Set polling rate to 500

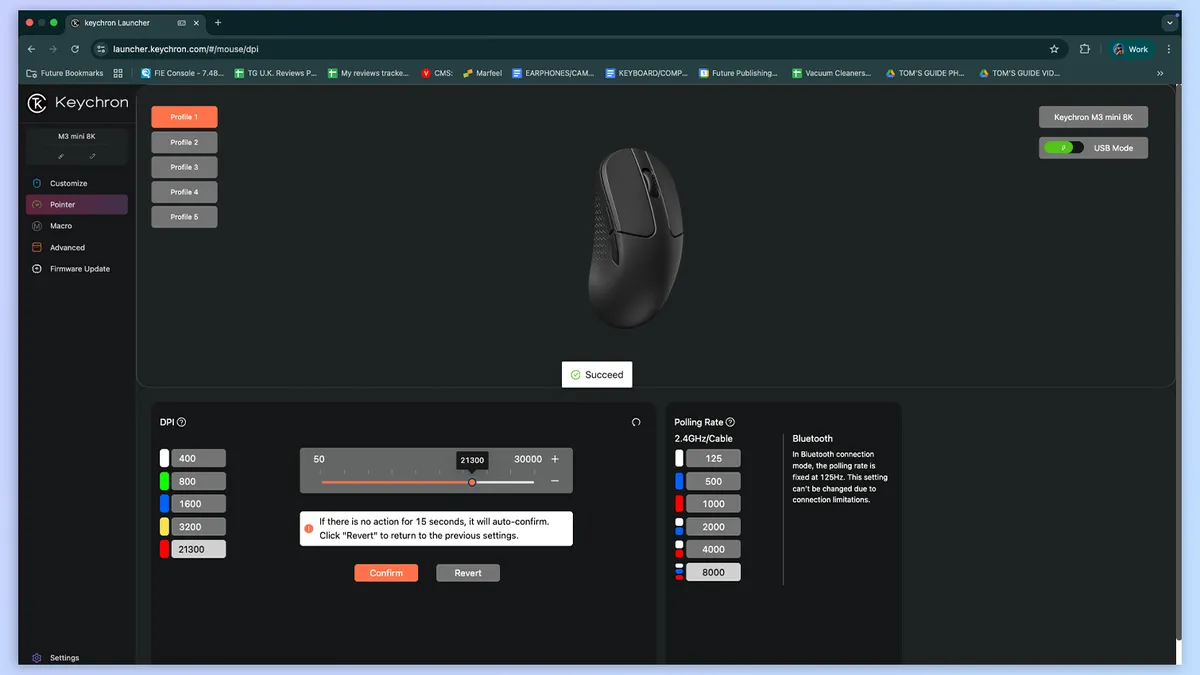pos(713,481)
